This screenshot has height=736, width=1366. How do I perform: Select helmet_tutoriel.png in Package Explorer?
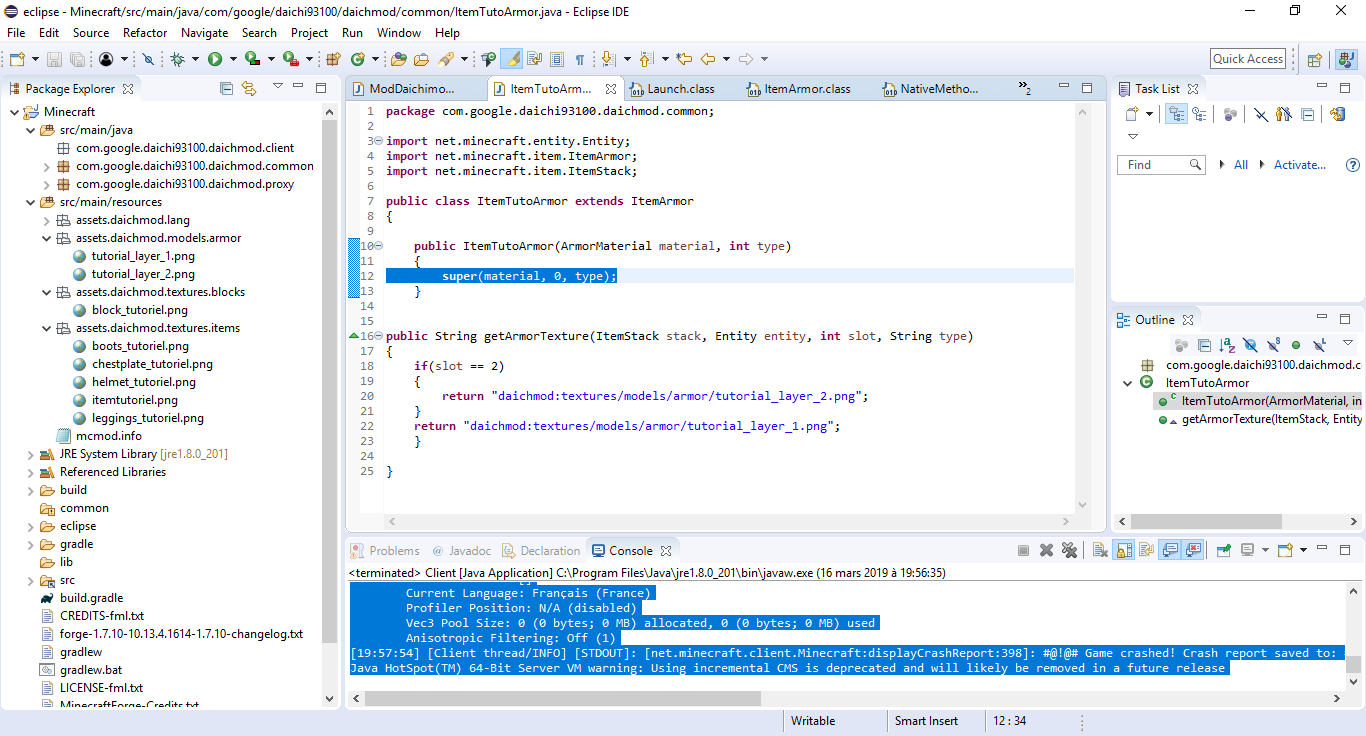[x=143, y=382]
